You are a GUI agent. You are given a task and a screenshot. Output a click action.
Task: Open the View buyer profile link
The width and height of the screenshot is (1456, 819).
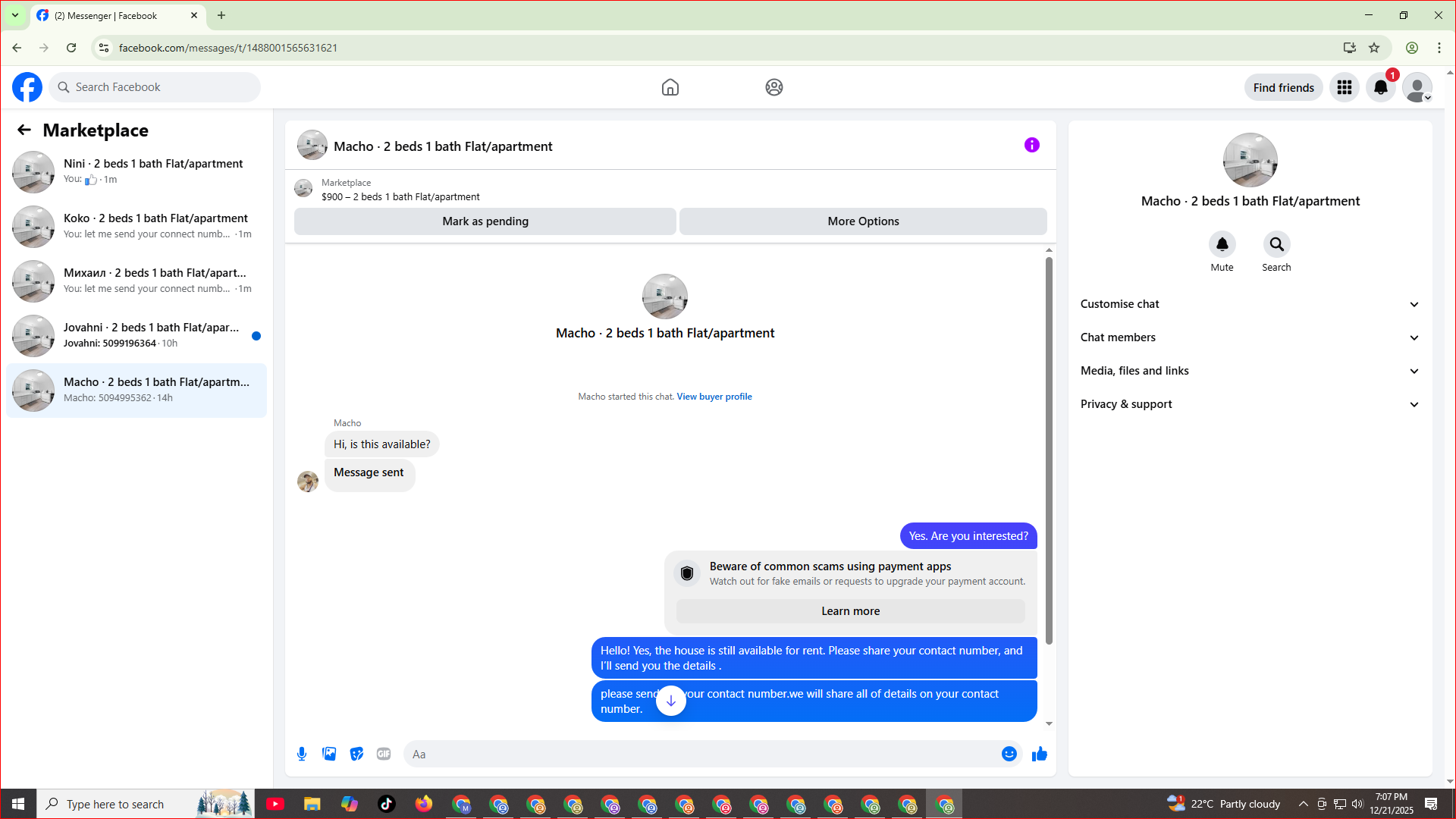(714, 397)
